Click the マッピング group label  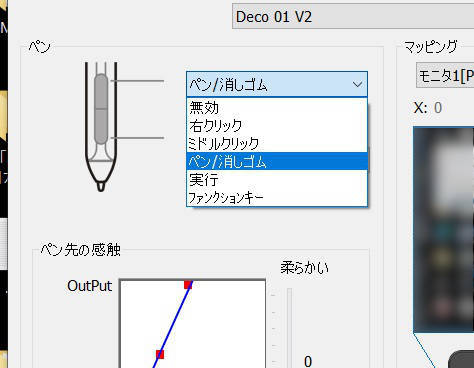[x=430, y=47]
